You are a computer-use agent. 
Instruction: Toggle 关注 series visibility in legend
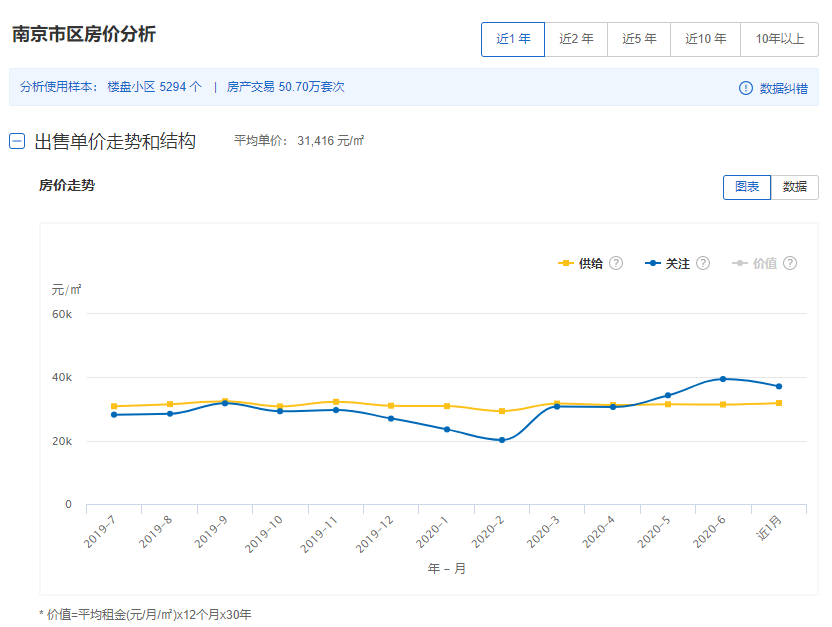[677, 264]
